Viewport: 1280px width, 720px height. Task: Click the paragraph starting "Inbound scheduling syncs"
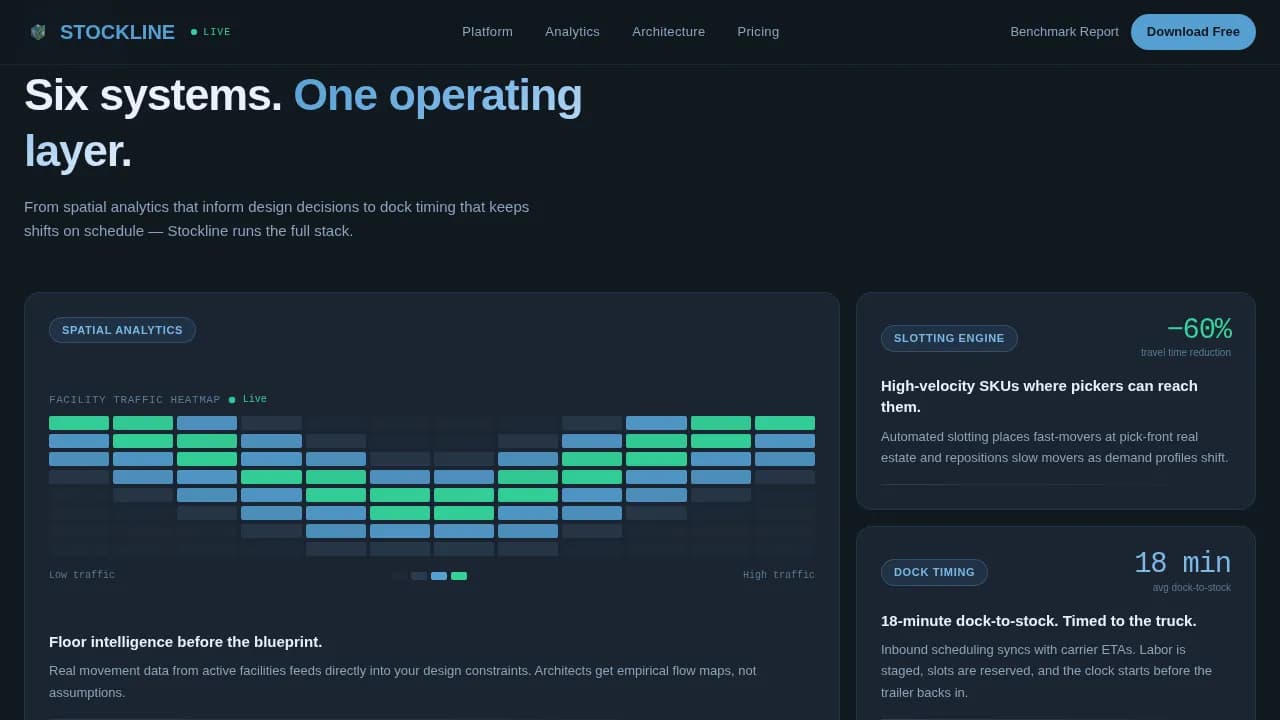tap(1046, 671)
